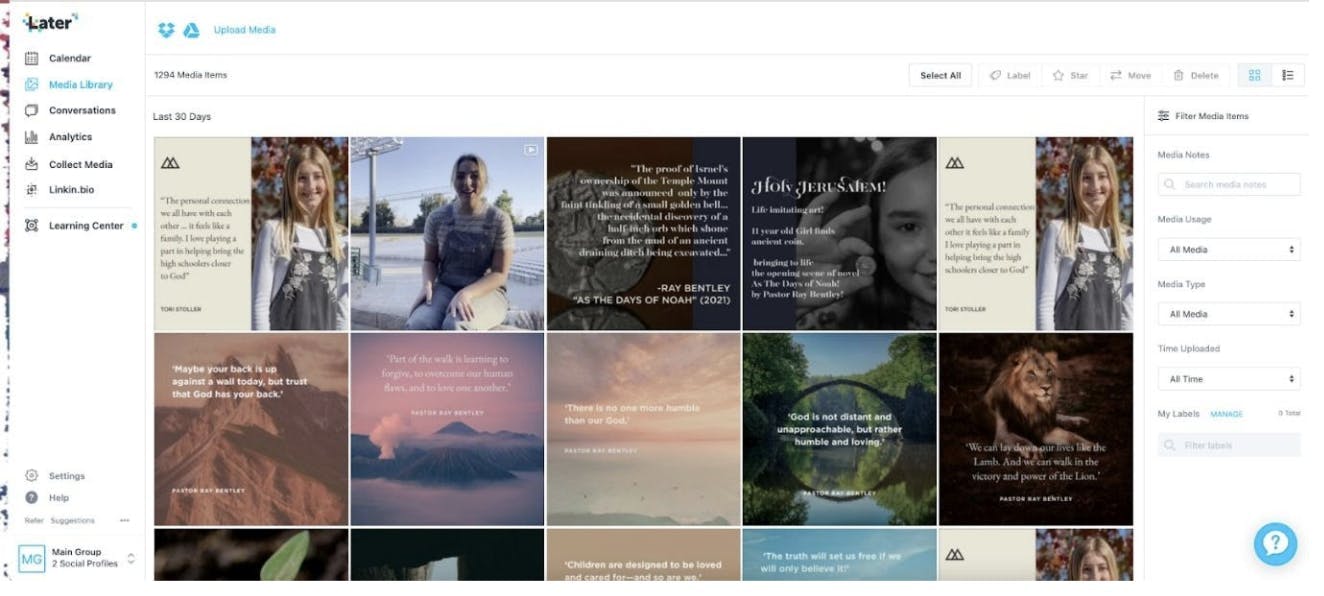Screen dimensions: 1324x596
Task: Click the Linkin.bio icon
Action: pyautogui.click(x=31, y=189)
